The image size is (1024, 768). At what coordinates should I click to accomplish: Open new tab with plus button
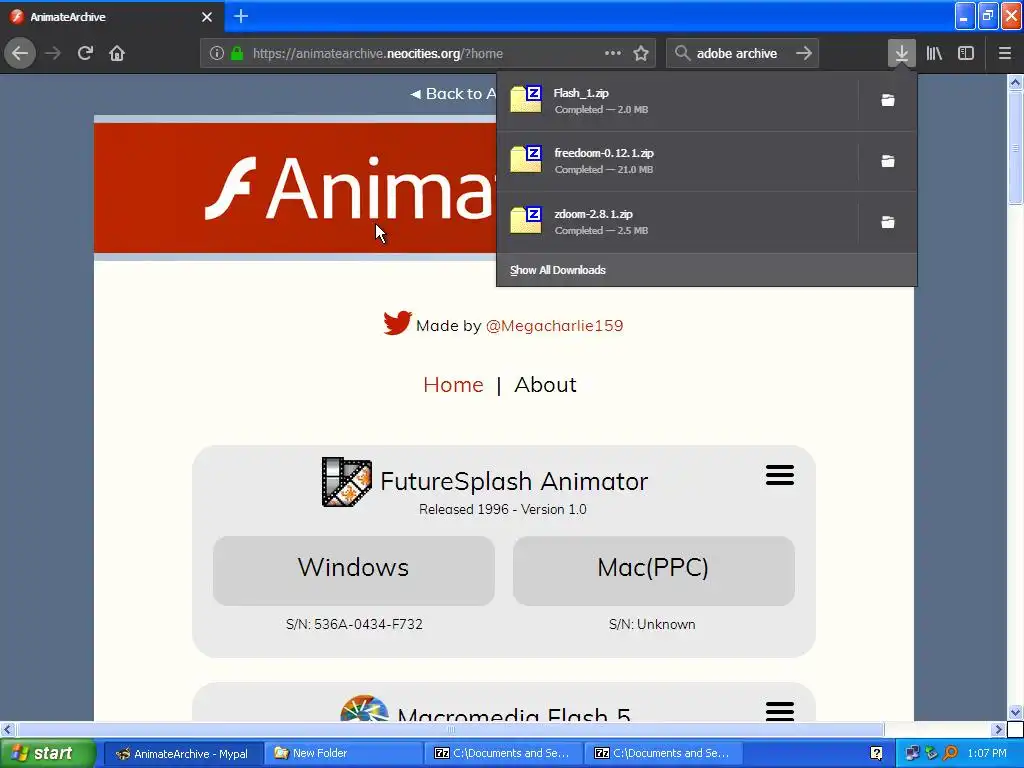pyautogui.click(x=240, y=16)
